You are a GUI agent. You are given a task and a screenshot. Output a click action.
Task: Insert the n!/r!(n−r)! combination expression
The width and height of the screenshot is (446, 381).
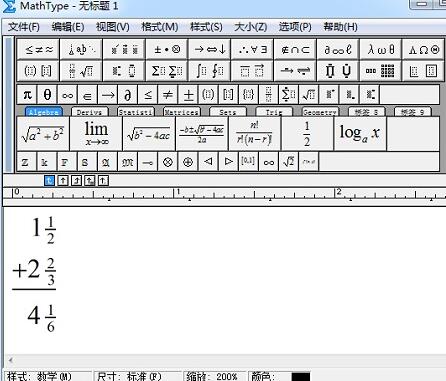coord(255,133)
